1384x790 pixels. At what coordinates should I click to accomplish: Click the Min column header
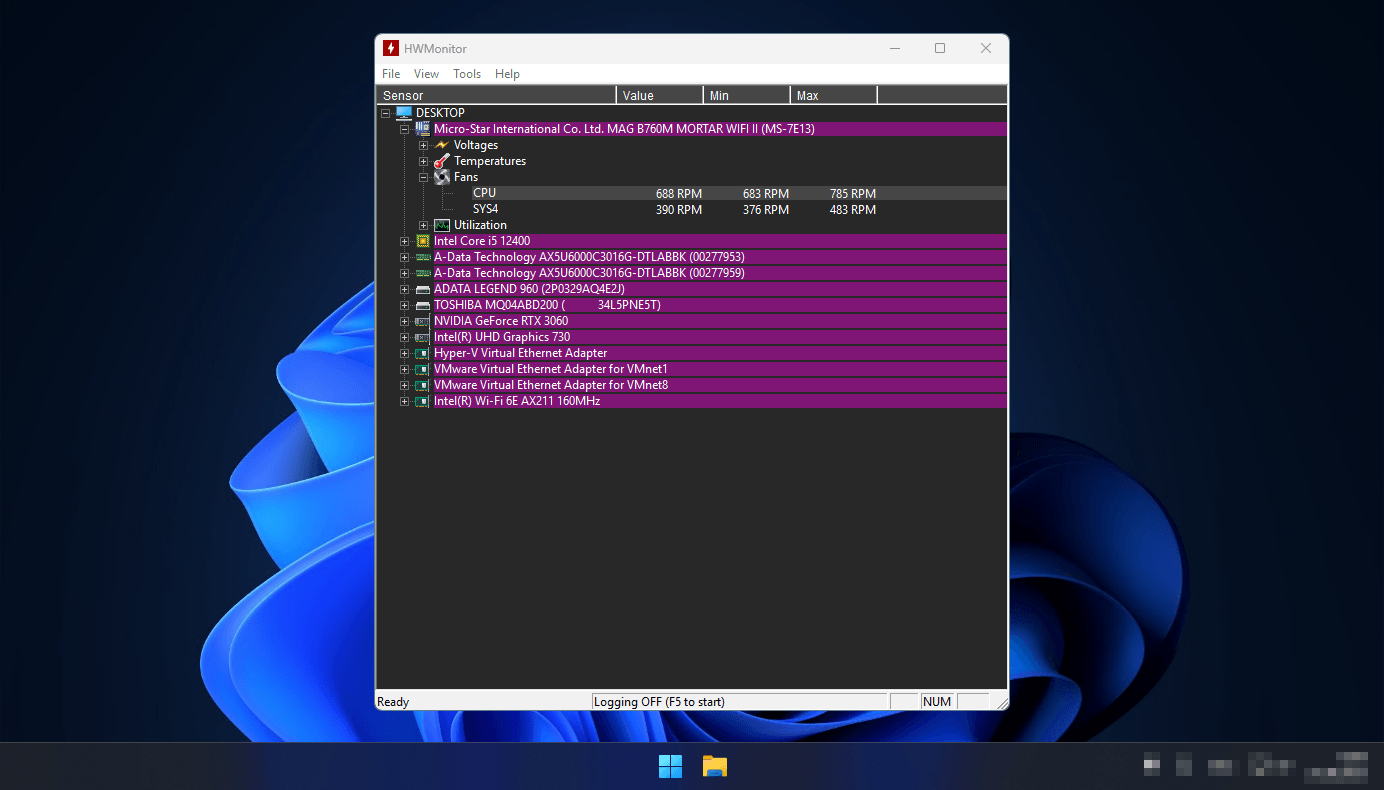click(747, 95)
